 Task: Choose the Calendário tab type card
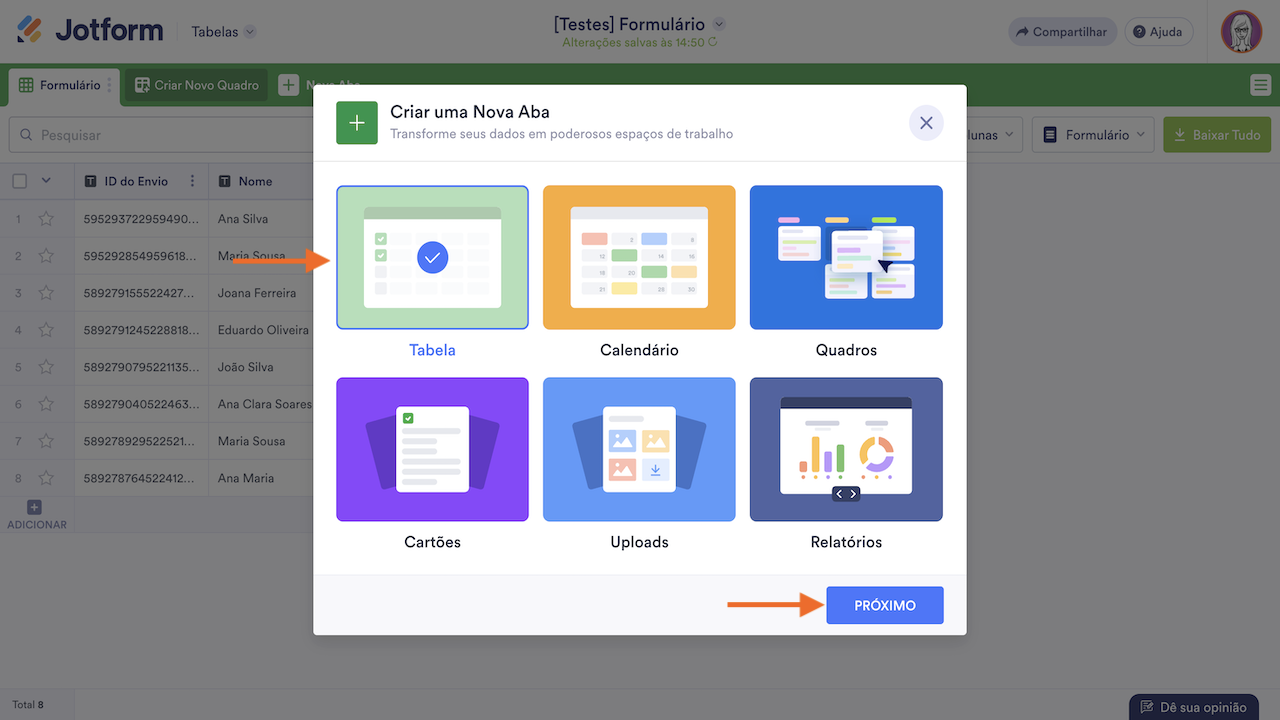click(x=639, y=257)
